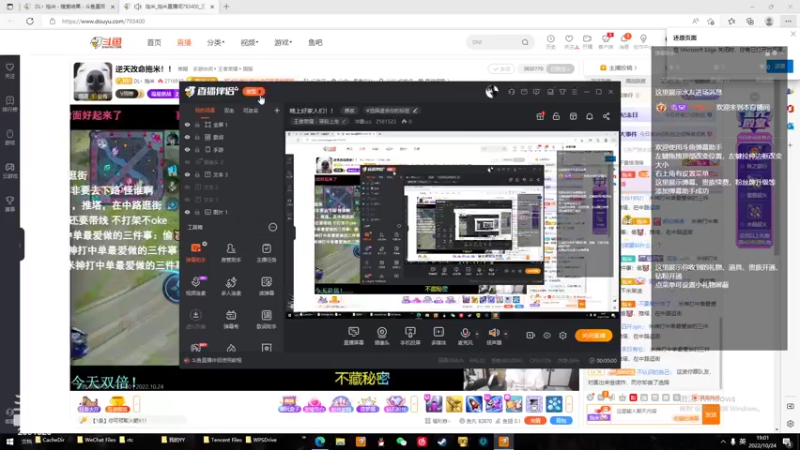Open the 房管助手 tool icon
This screenshot has width=800, height=450.
point(231,252)
